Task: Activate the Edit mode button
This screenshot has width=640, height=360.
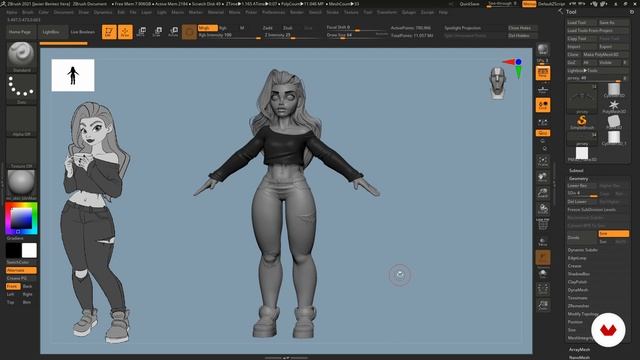Action: (x=109, y=32)
